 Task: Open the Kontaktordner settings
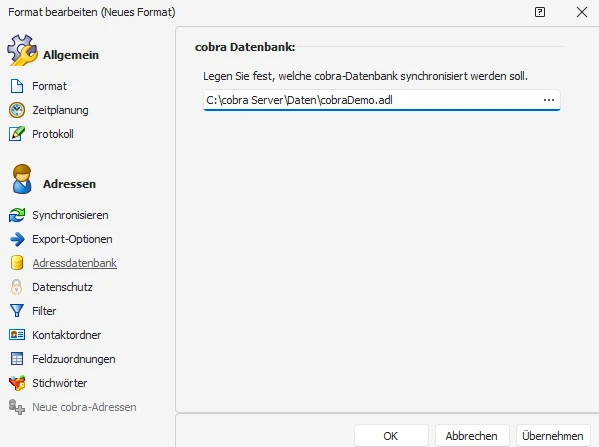pos(66,335)
